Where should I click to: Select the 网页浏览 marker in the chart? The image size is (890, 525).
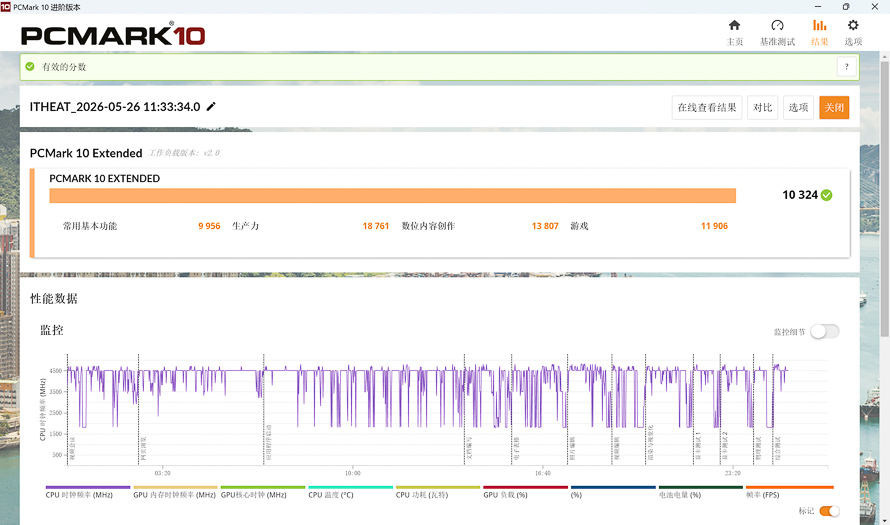(x=143, y=448)
